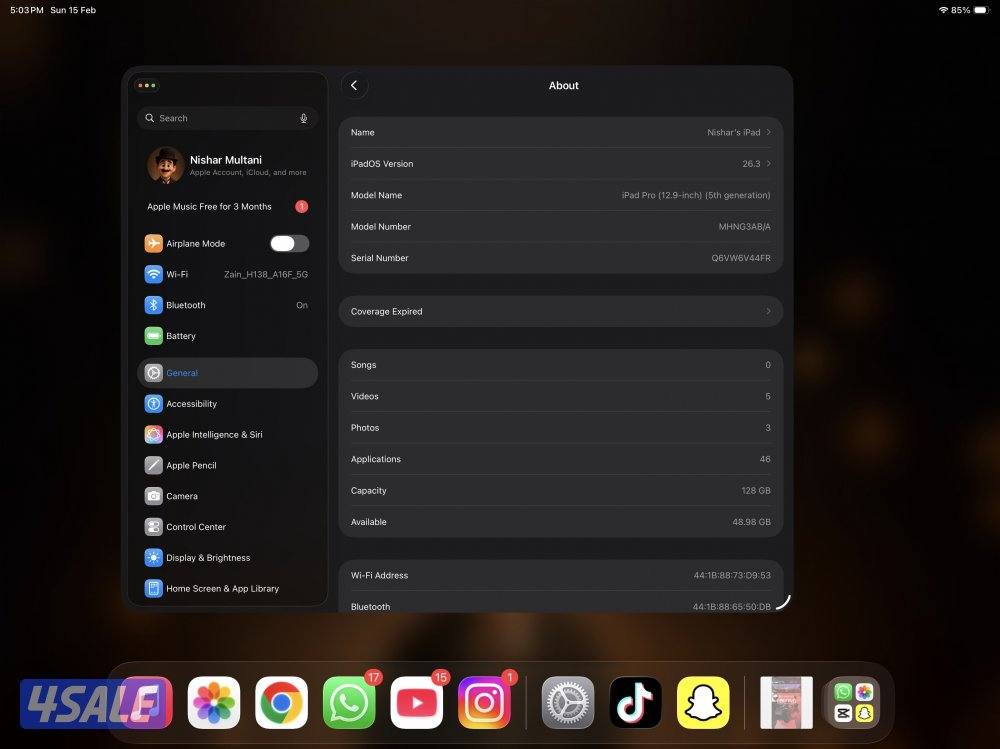Select the Control Center settings icon
This screenshot has width=1000, height=749.
pos(152,527)
